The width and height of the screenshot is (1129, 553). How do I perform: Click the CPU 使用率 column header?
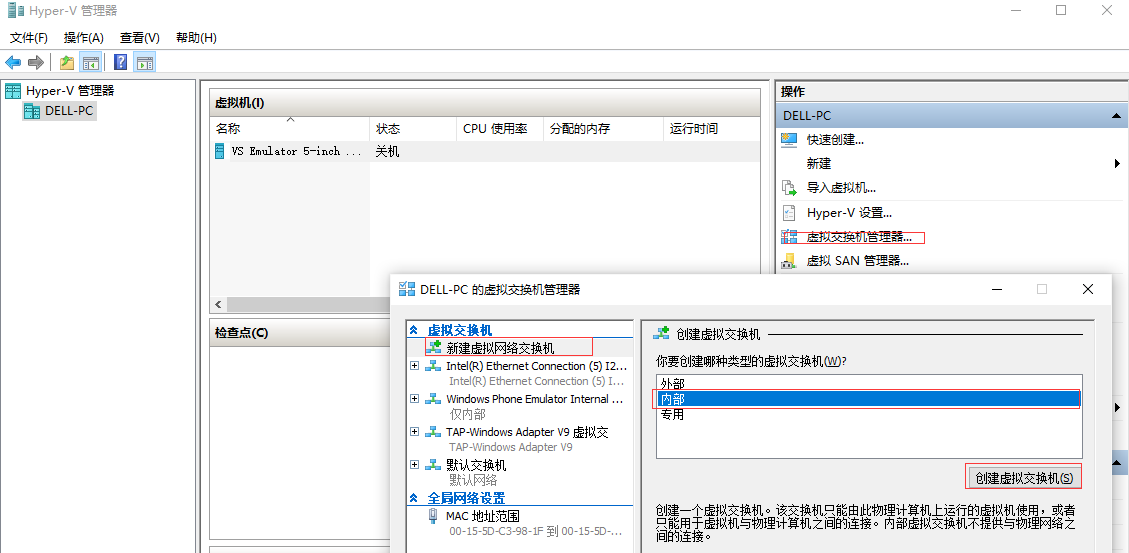(x=500, y=129)
